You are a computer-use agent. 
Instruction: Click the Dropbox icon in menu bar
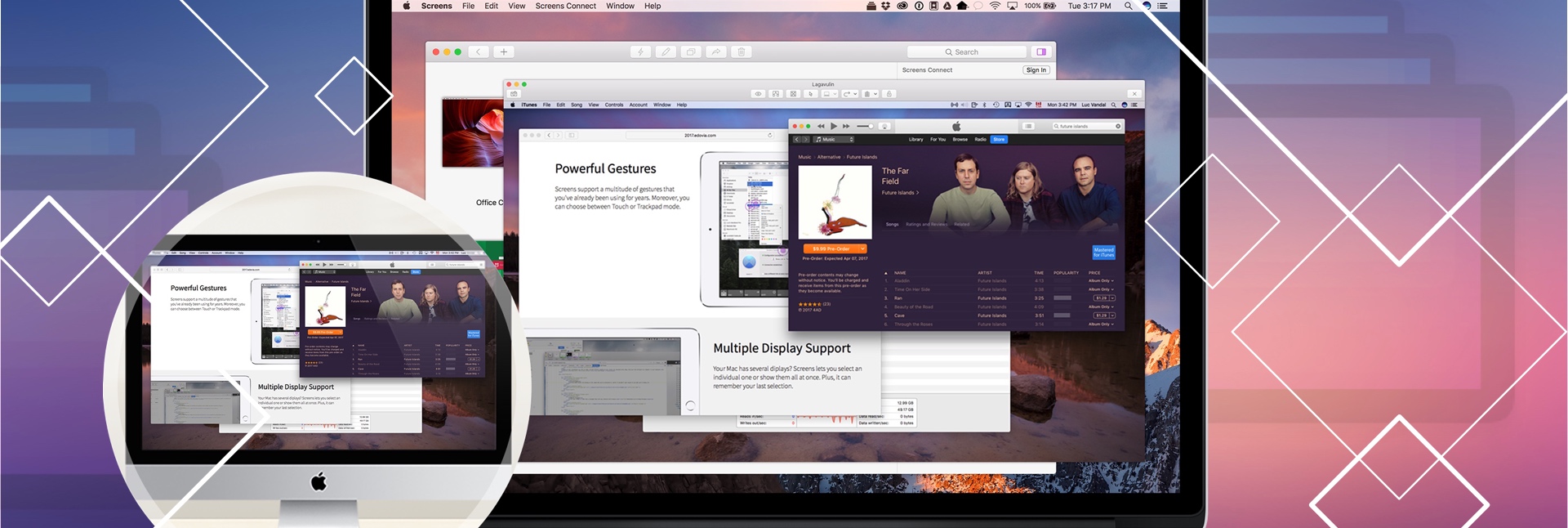tap(886, 6)
